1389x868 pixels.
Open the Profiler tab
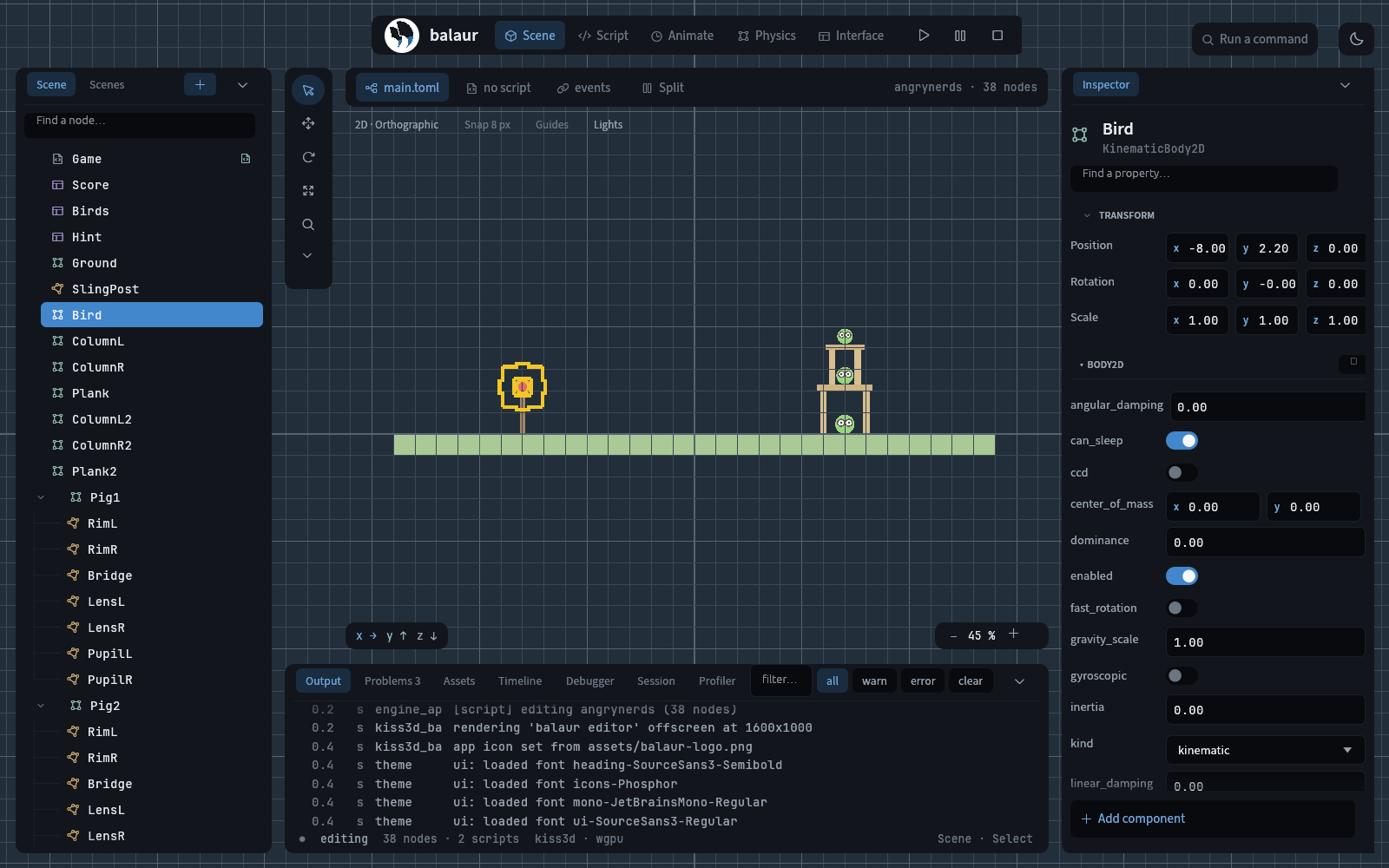point(717,681)
